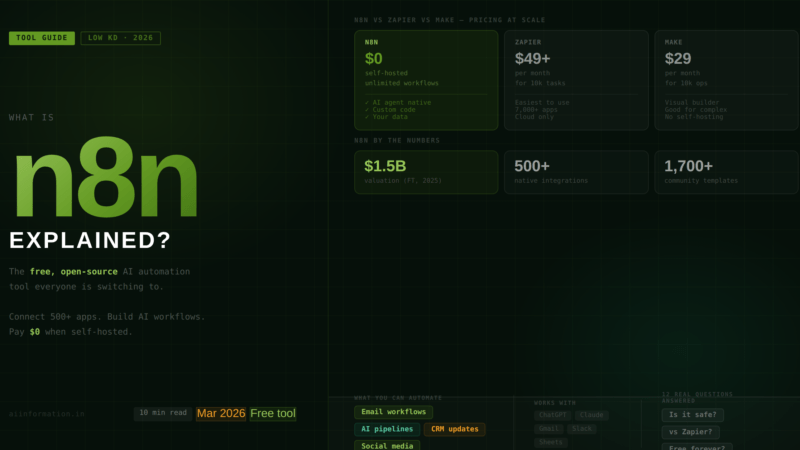
Task: Click the 'Easiest to use' Zapier line
Action: (x=542, y=103)
